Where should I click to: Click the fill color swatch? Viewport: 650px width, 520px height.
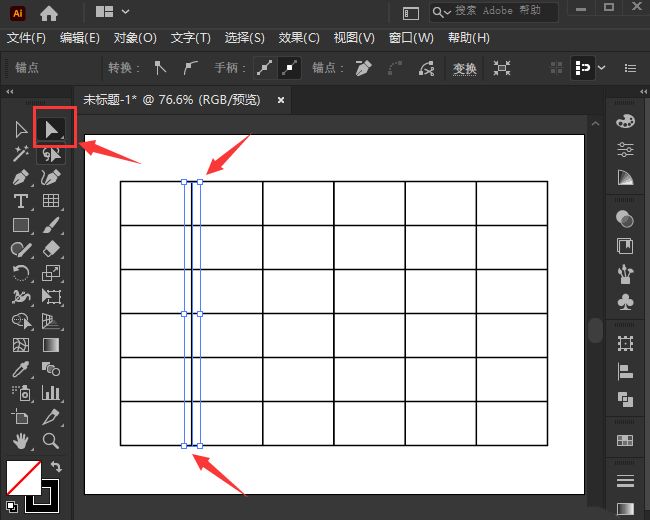pos(22,477)
